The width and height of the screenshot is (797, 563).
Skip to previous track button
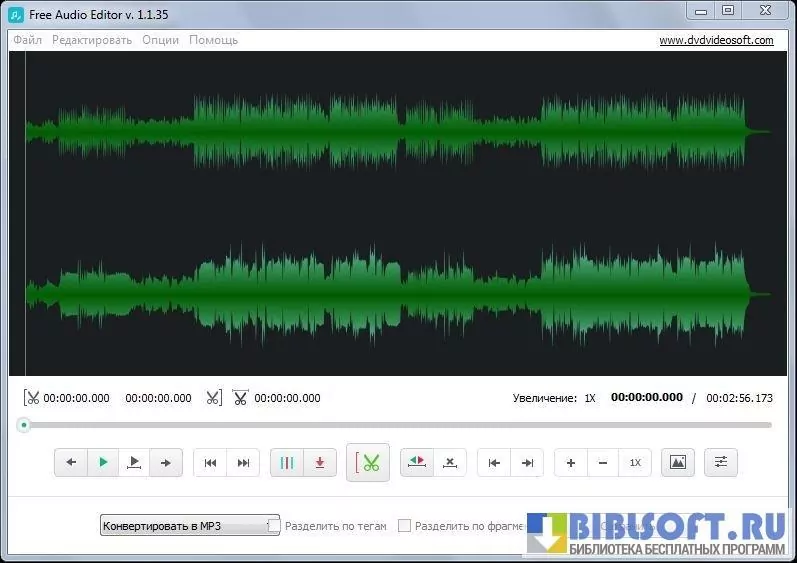click(210, 463)
